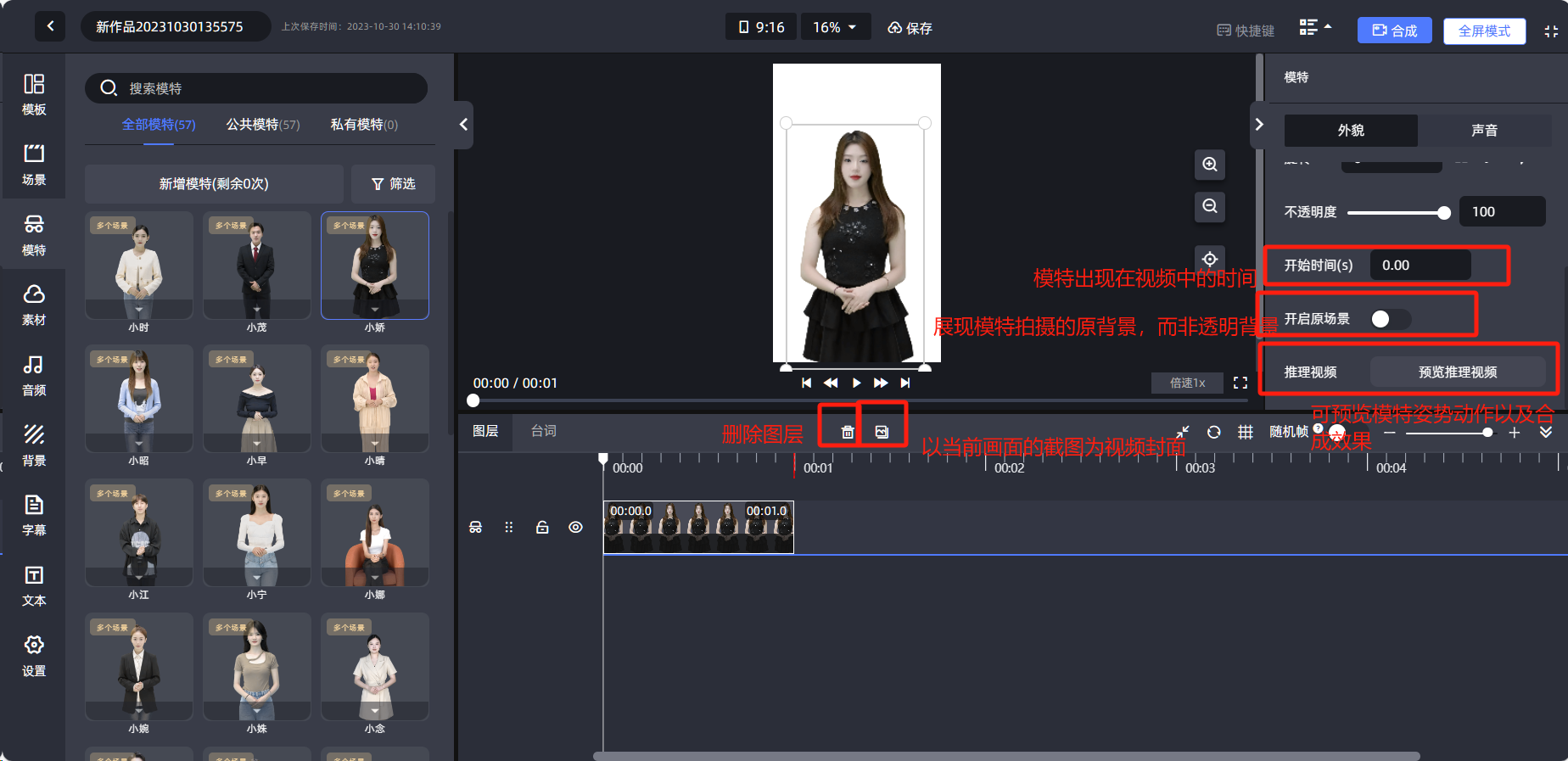
Task: Toggle fullscreen preview icon beside 倍速1x
Action: tap(1240, 383)
